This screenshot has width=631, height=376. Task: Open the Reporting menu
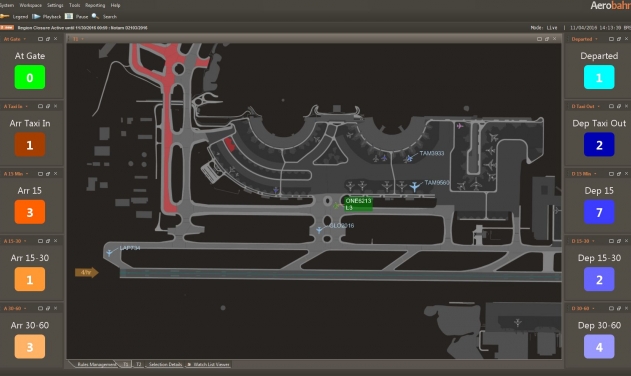tap(95, 5)
